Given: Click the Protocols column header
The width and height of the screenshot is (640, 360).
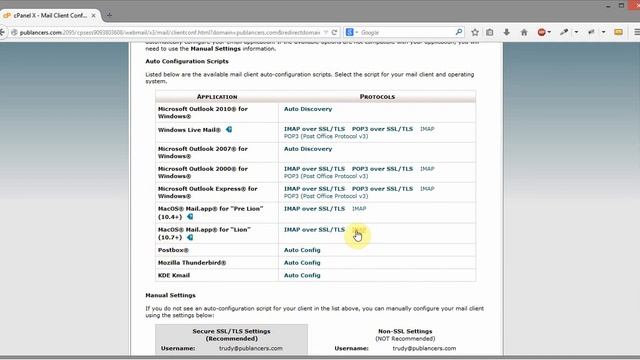Looking at the screenshot, I should tap(377, 97).
